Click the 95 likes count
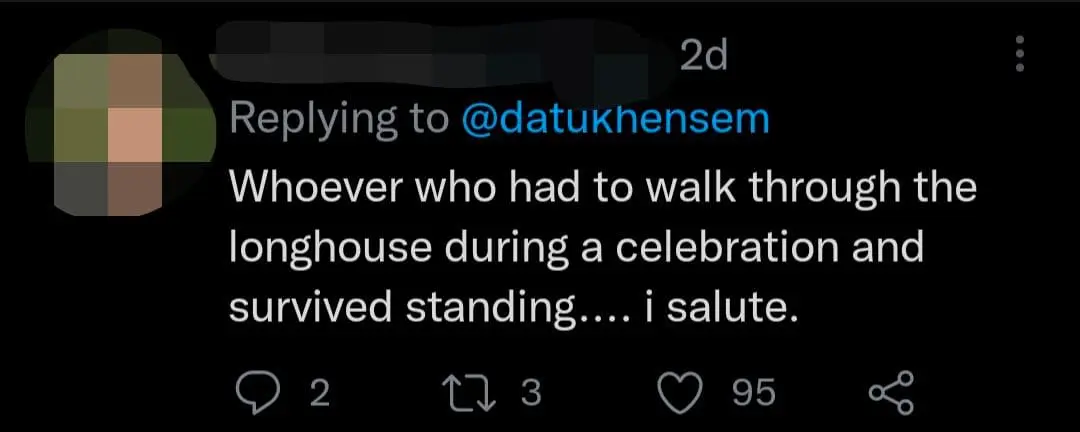 [x=753, y=393]
